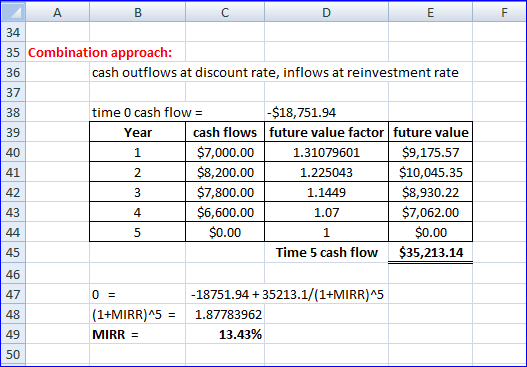This screenshot has height=367, width=527.
Task: Click the $8,200.00 cash flow cell
Action: (225, 172)
